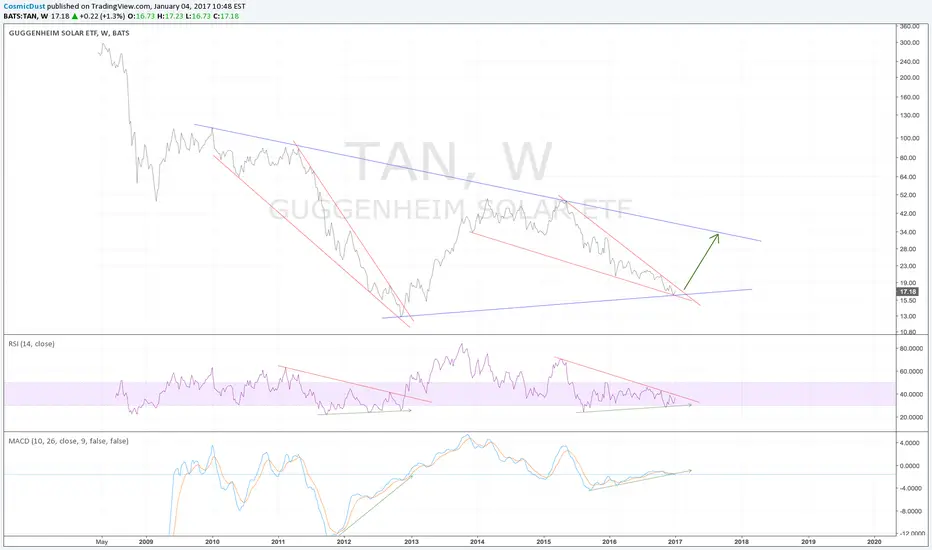Click the 200.00 price axis label
This screenshot has height=550, width=932.
pyautogui.click(x=910, y=78)
